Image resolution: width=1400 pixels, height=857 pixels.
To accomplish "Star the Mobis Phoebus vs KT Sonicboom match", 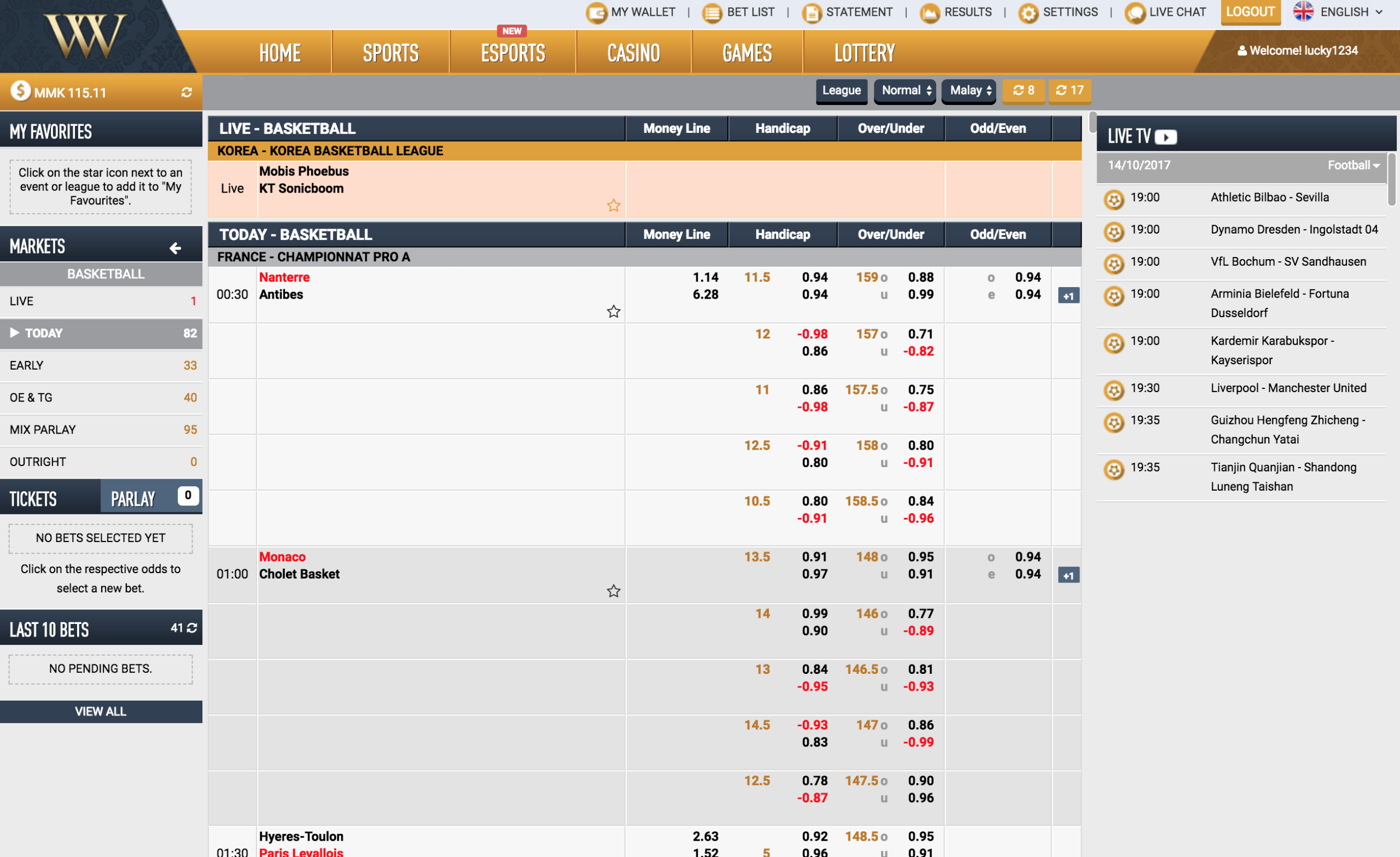I will click(613, 205).
